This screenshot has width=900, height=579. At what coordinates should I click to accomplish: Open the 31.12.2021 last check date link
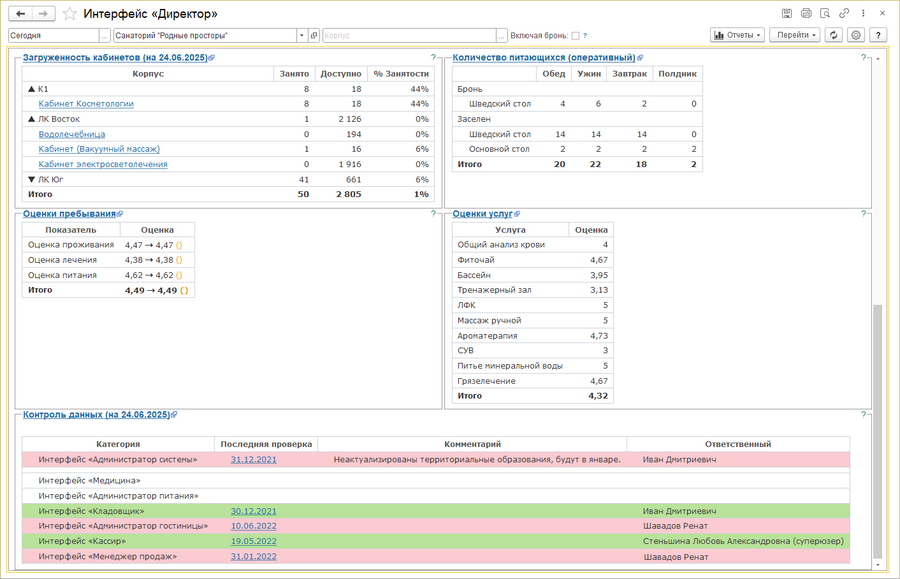[x=253, y=460]
